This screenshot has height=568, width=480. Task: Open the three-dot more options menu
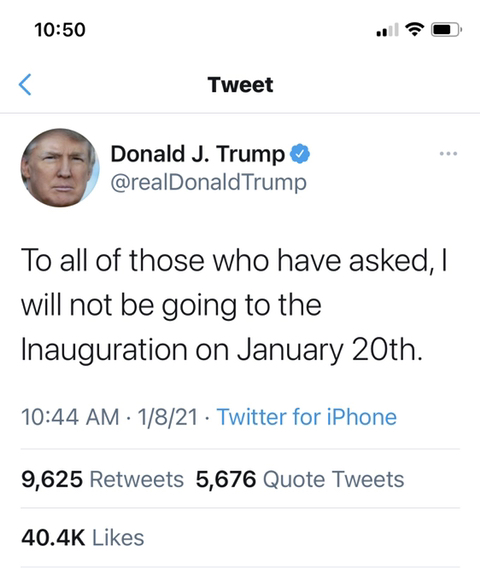tap(448, 154)
